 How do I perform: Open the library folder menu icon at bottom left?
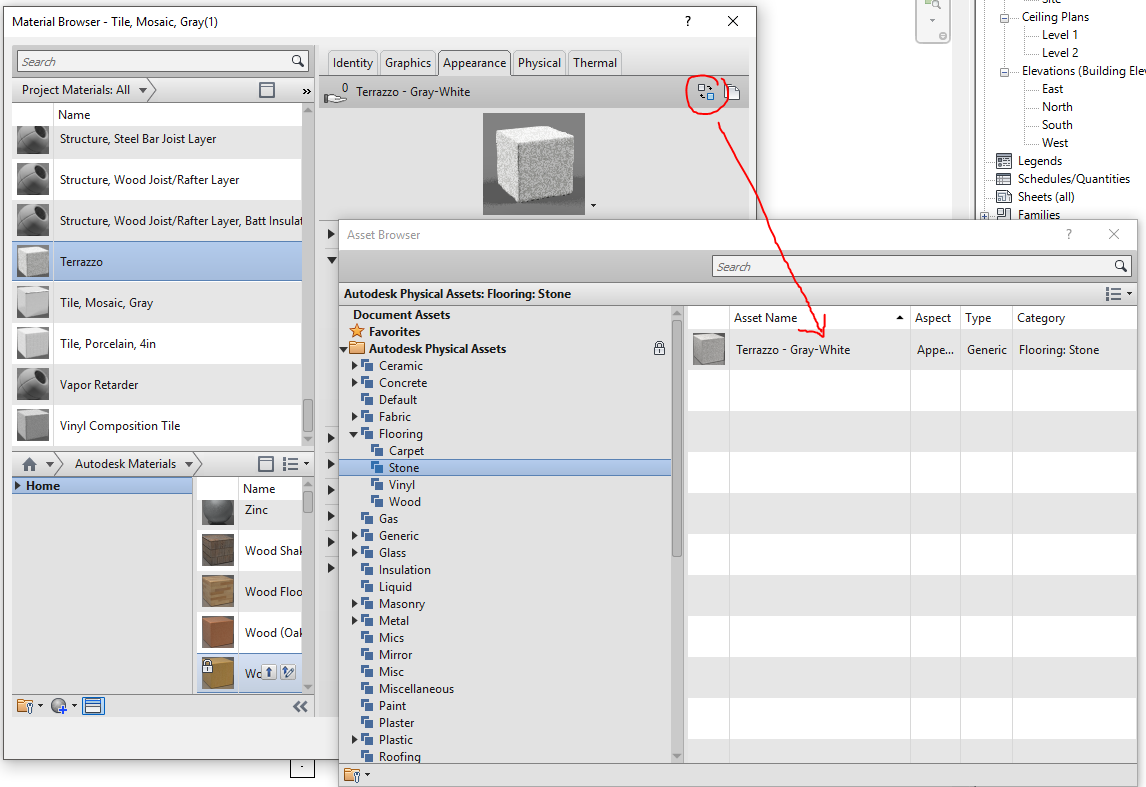click(x=29, y=707)
